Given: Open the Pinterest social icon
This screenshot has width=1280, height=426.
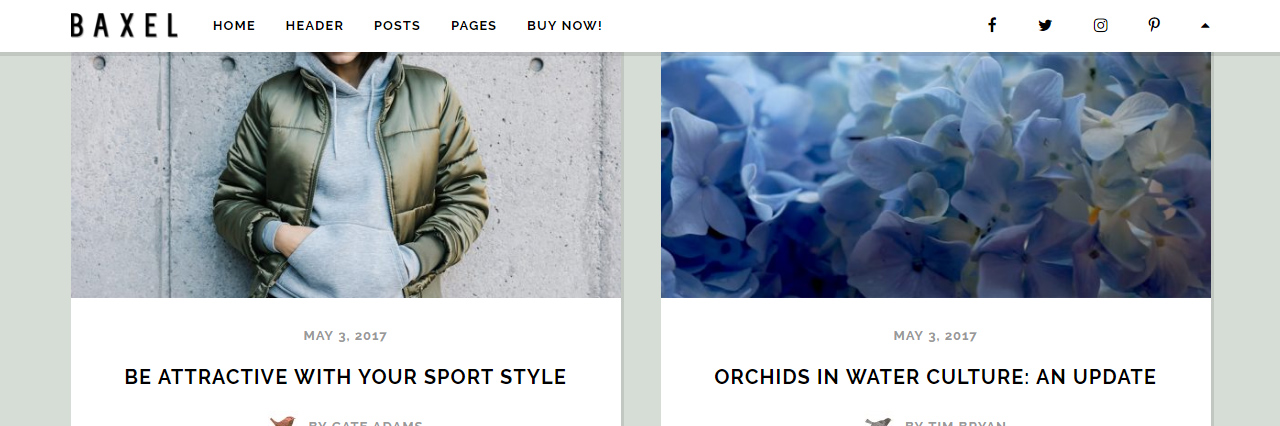Looking at the screenshot, I should point(1154,25).
